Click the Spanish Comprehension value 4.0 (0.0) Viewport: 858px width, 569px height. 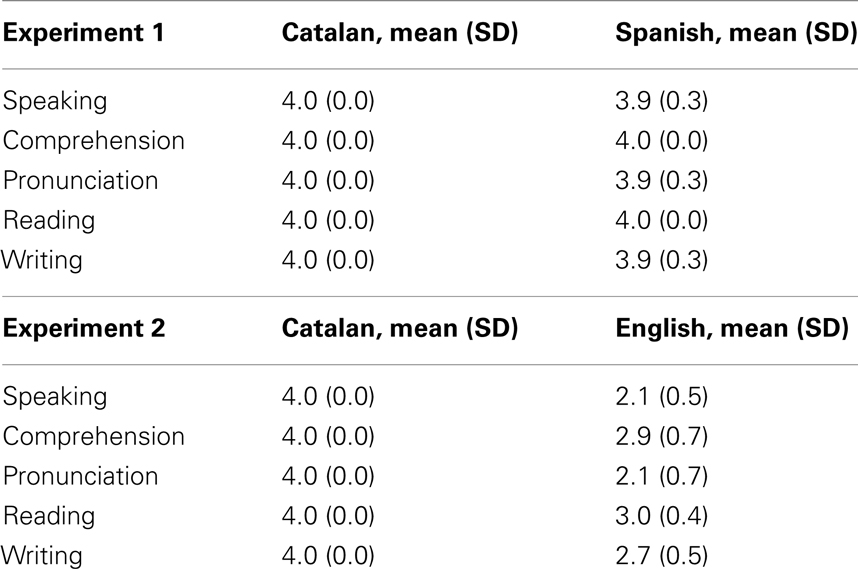[x=661, y=141]
